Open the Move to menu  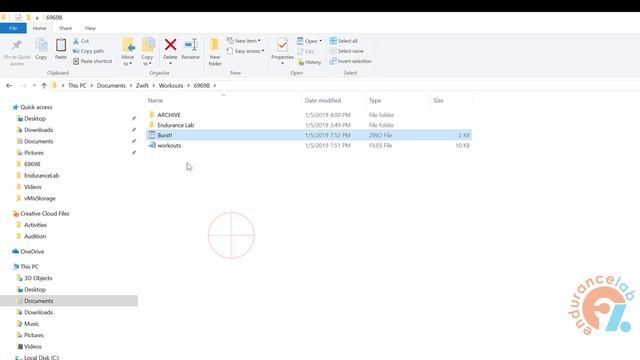click(128, 52)
